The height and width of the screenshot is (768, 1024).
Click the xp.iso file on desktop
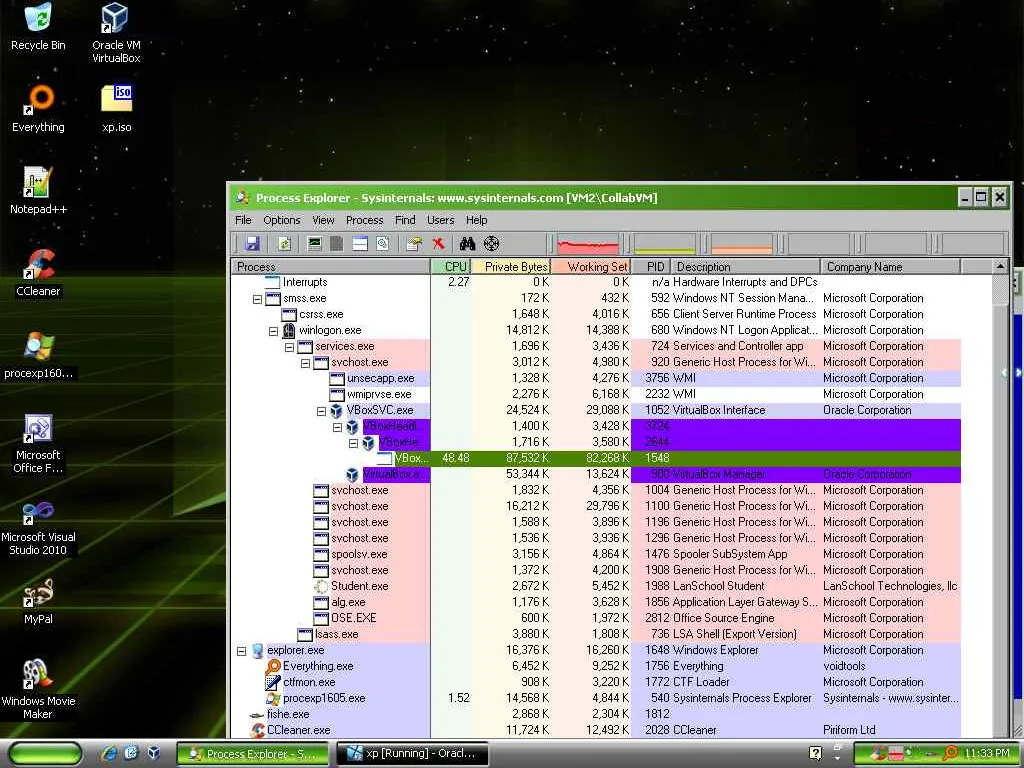point(116,108)
